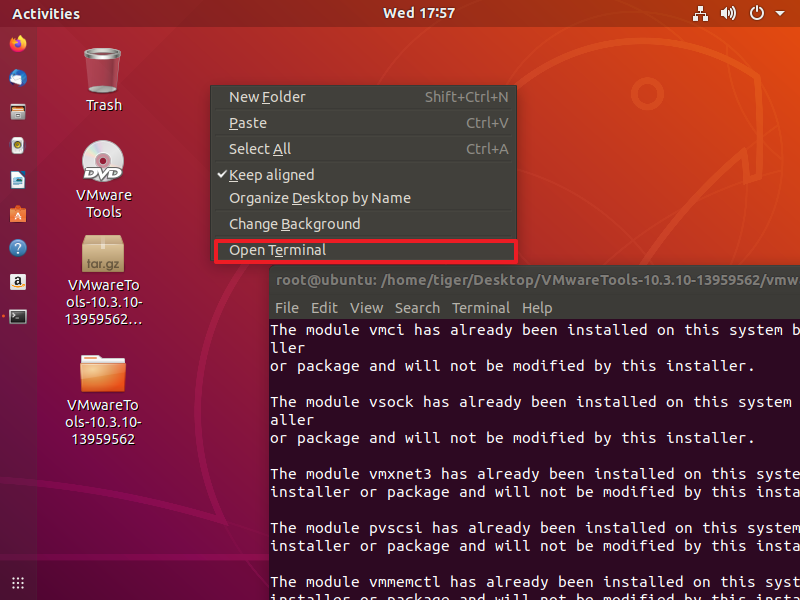
Task: Open the terminal's View menu
Action: coord(366,308)
